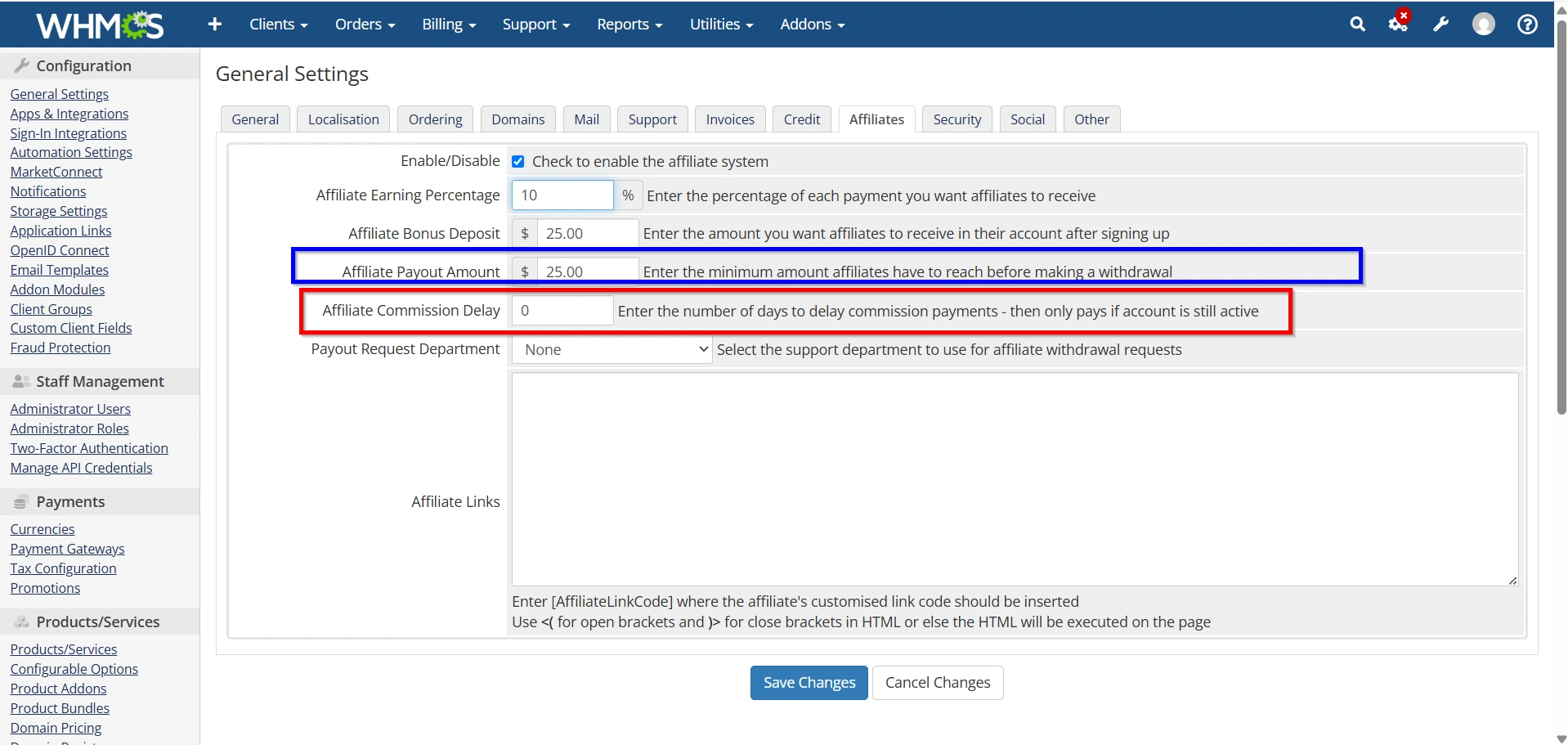Viewport: 1568px width, 745px height.
Task: Focus the Affiliate Commission Delay field
Action: pyautogui.click(x=562, y=311)
